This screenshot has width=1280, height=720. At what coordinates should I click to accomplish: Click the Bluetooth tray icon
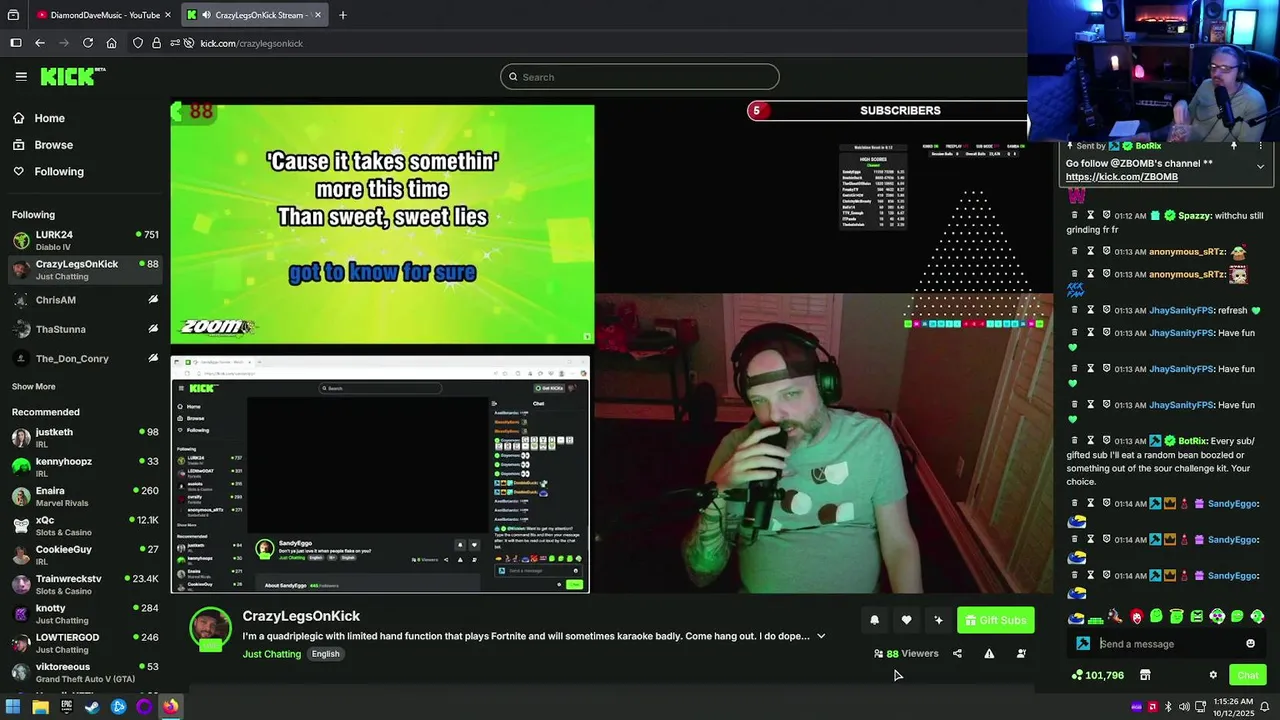point(1168,707)
